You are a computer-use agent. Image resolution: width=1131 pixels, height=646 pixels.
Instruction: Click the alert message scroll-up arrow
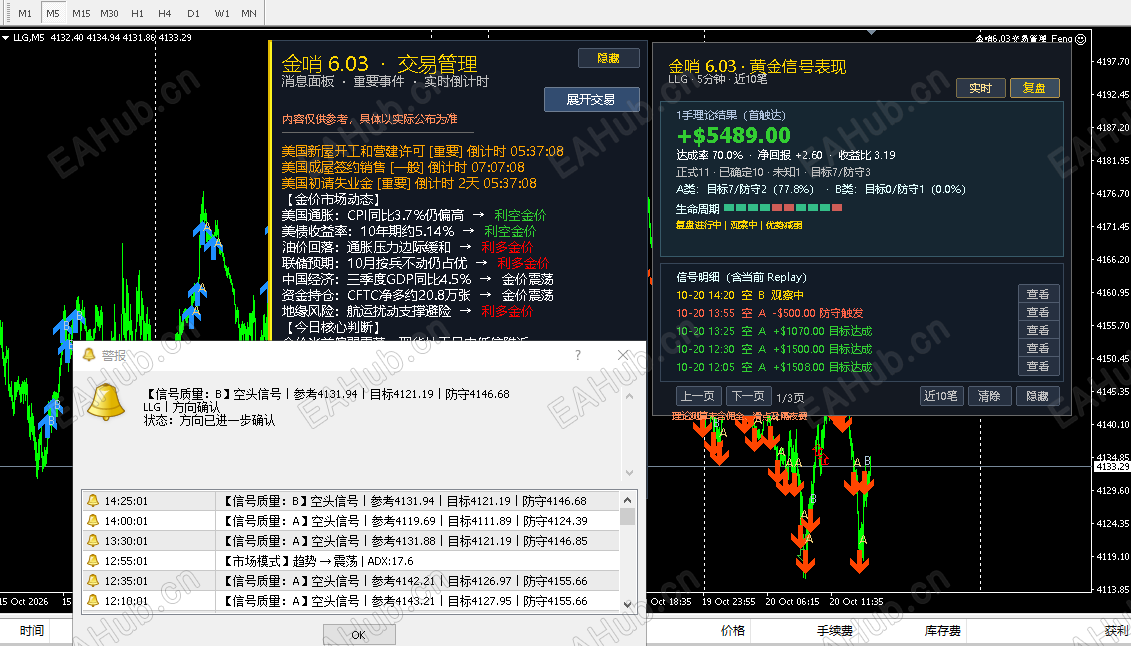click(629, 396)
